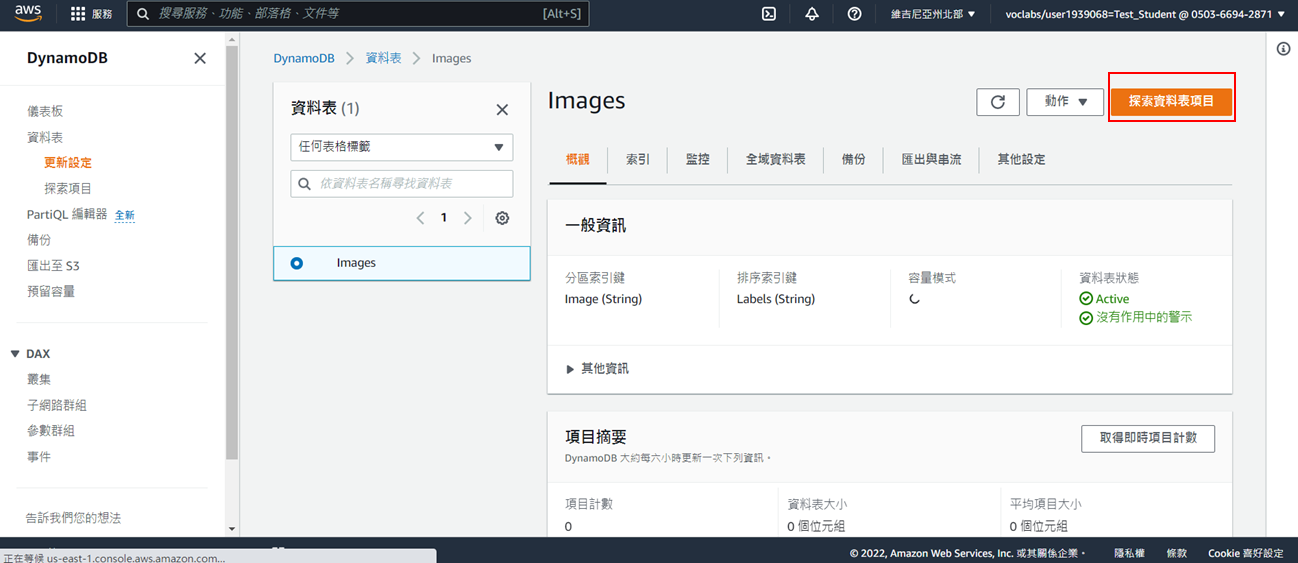Open 探索項目 in sidebar
Viewport: 1298px width, 563px height.
68,189
